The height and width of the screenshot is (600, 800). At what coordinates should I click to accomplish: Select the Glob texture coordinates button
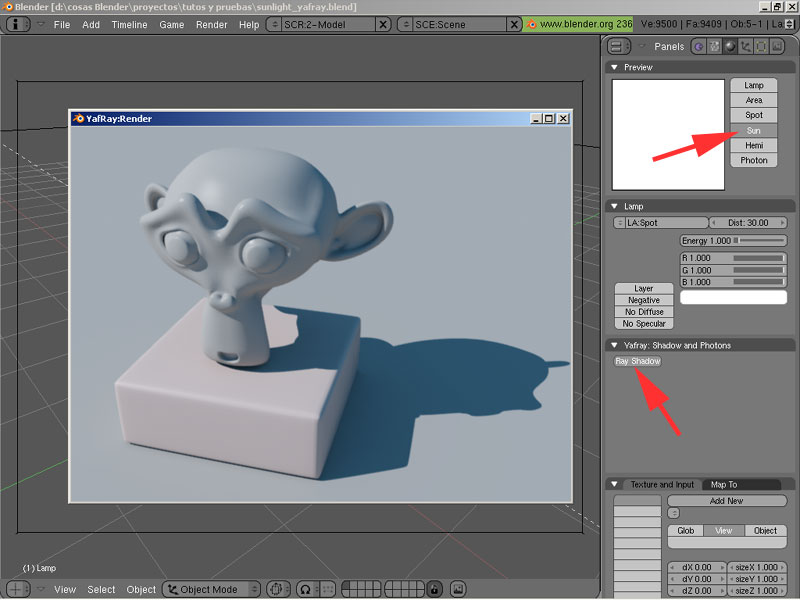685,531
